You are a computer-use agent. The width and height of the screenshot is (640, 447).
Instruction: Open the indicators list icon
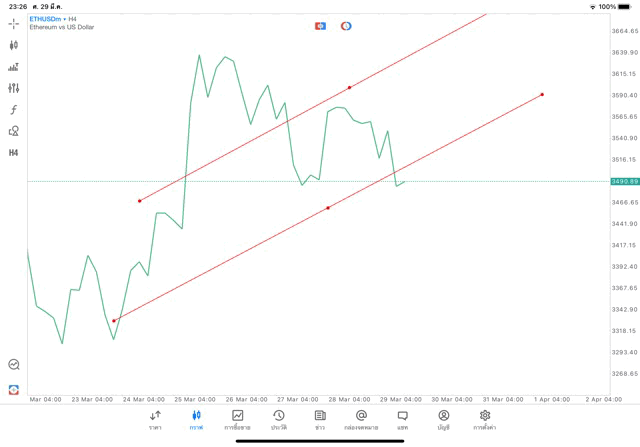[14, 67]
